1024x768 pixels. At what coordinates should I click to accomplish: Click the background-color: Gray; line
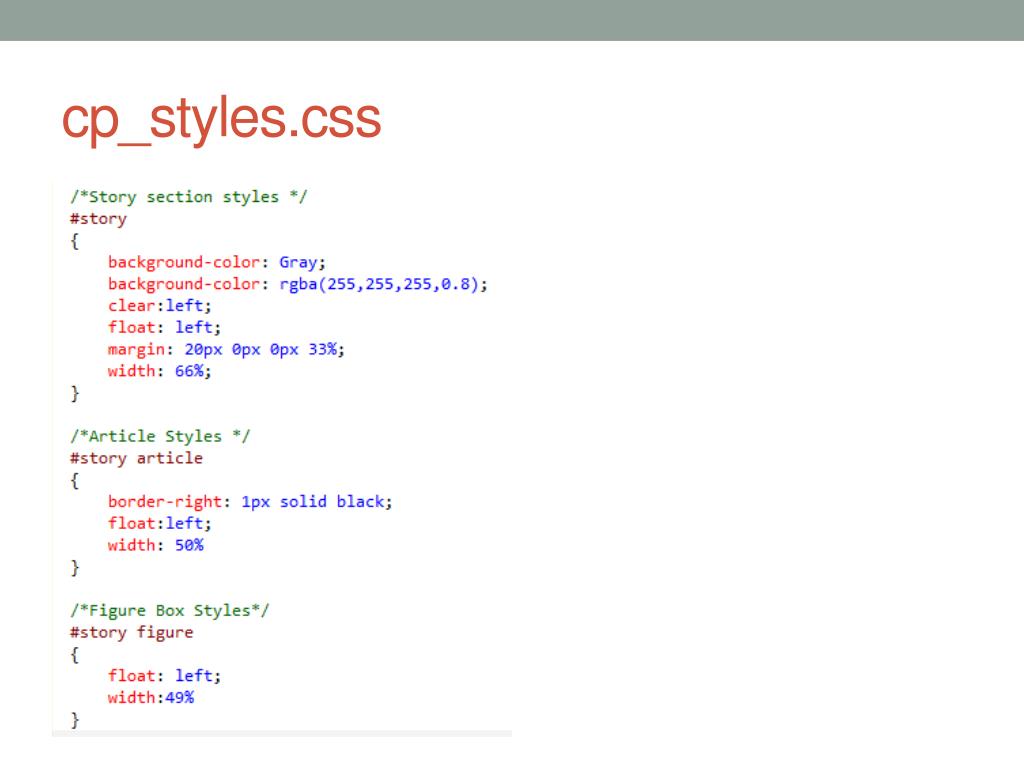(x=217, y=263)
